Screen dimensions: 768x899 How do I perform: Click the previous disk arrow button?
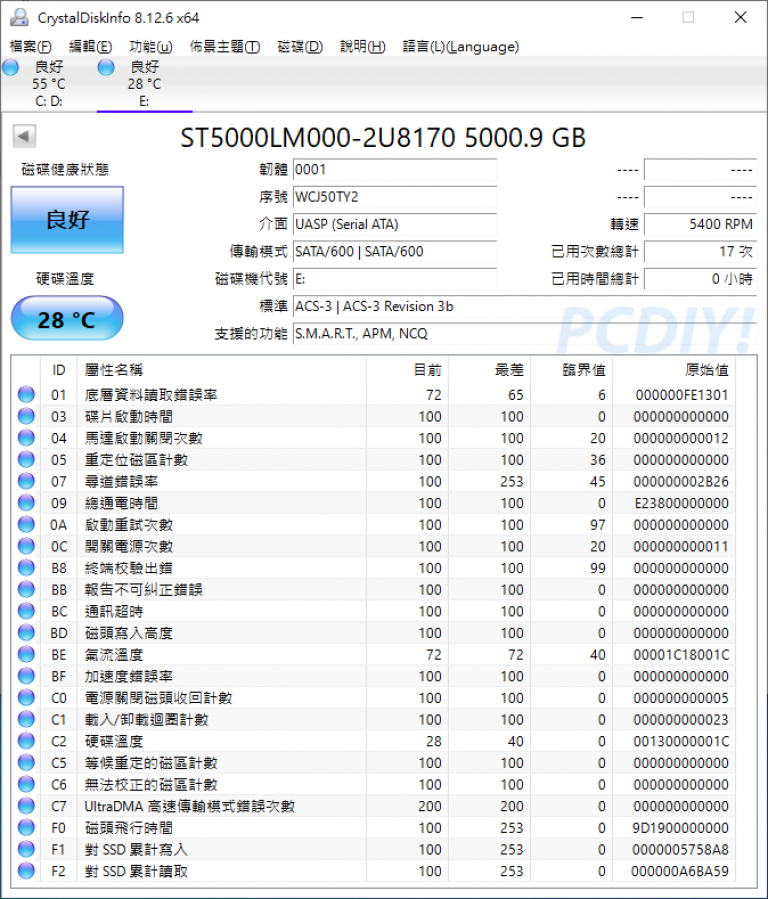(x=24, y=136)
